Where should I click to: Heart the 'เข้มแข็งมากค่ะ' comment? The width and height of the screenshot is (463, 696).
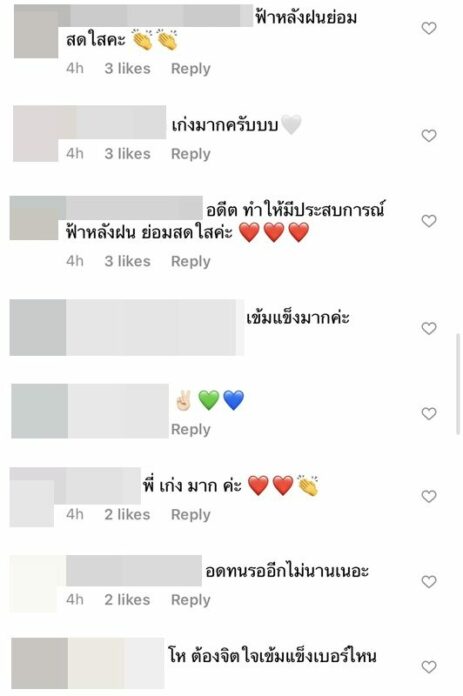click(x=428, y=328)
